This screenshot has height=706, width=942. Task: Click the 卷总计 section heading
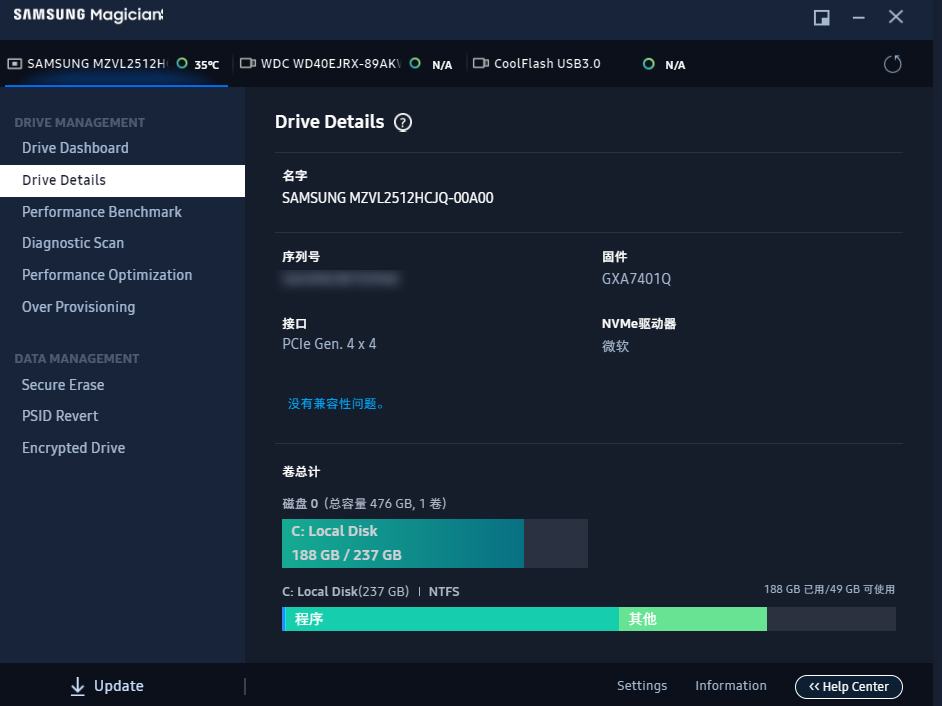click(301, 472)
